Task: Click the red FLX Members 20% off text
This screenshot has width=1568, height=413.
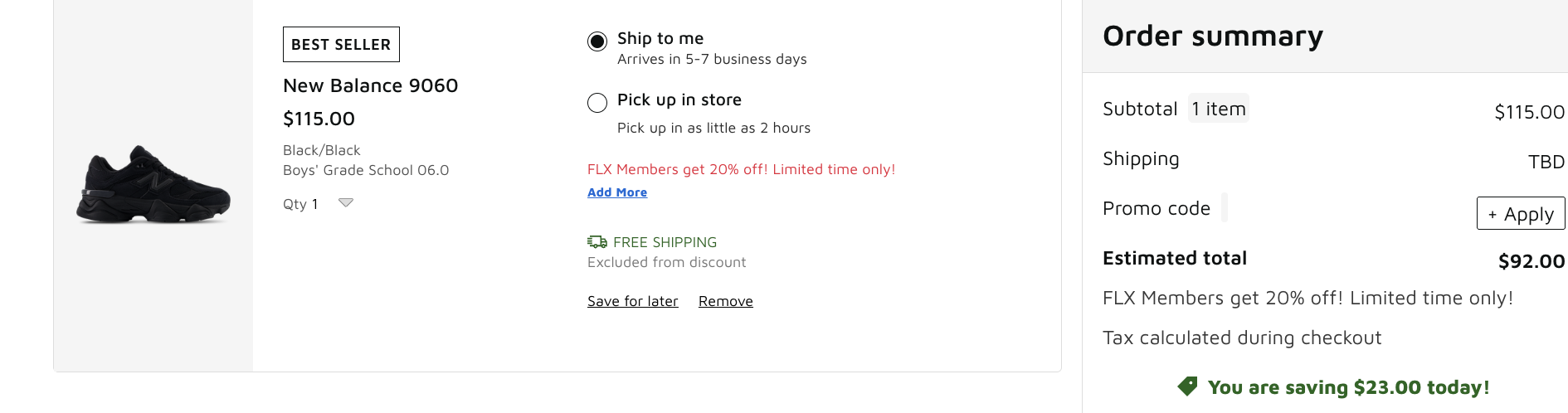Action: (741, 169)
